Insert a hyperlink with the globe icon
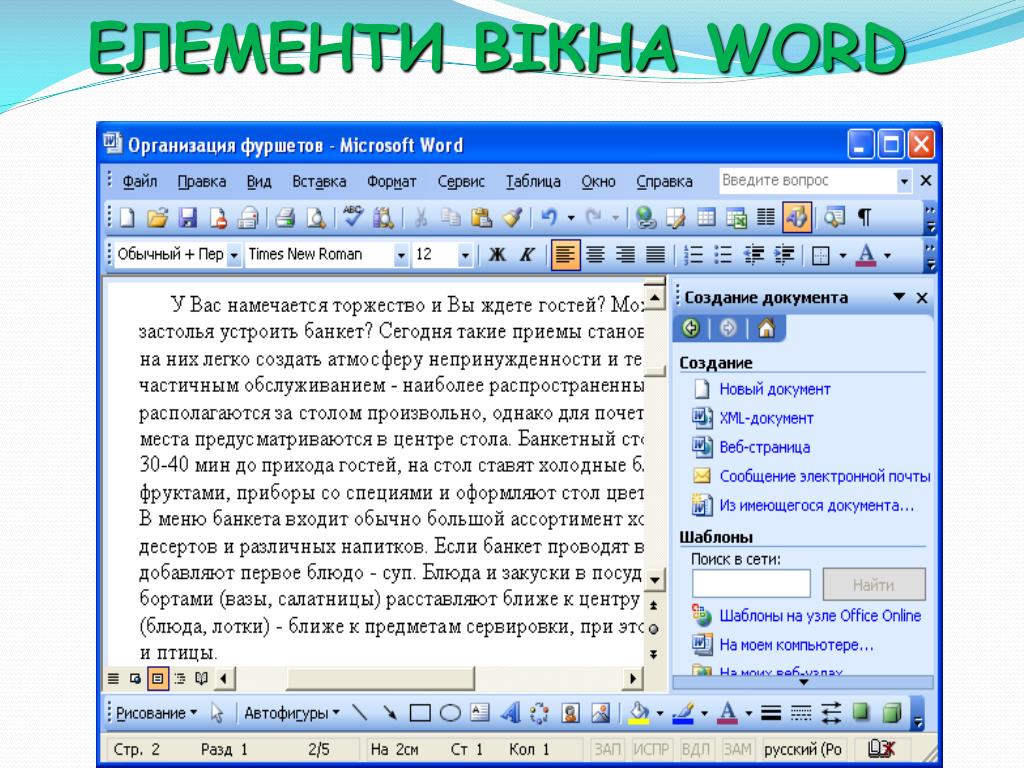 click(x=646, y=217)
